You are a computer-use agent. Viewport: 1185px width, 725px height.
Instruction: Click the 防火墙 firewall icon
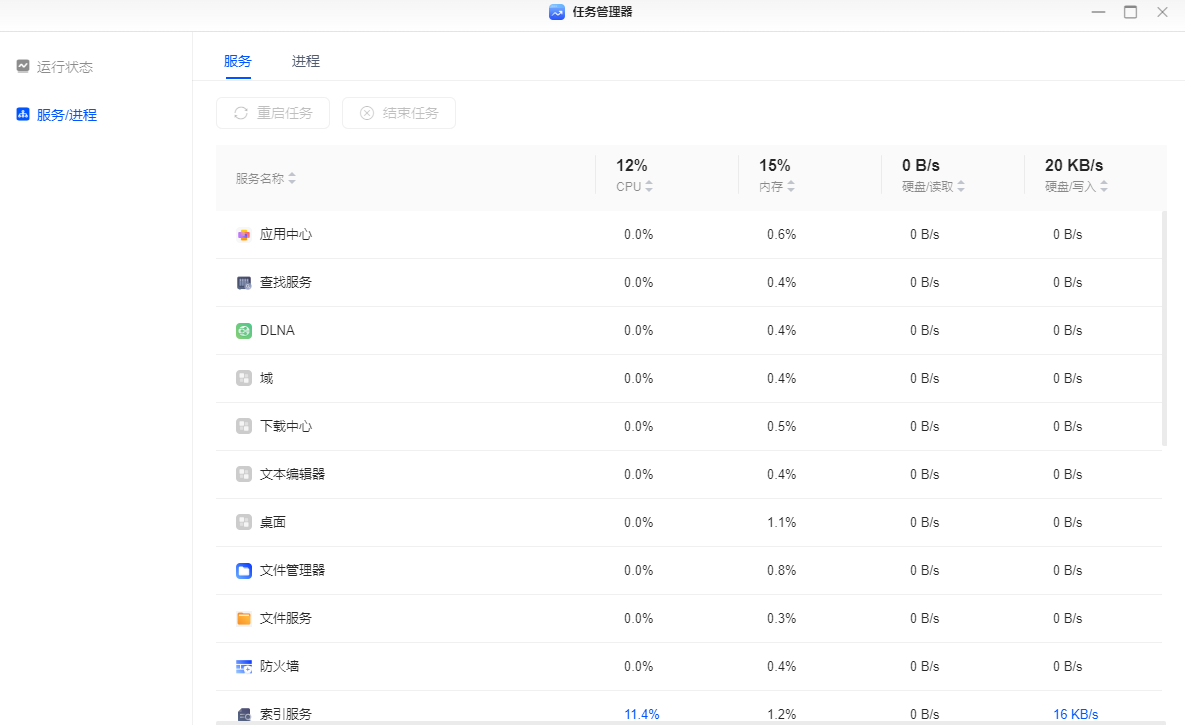tap(243, 666)
